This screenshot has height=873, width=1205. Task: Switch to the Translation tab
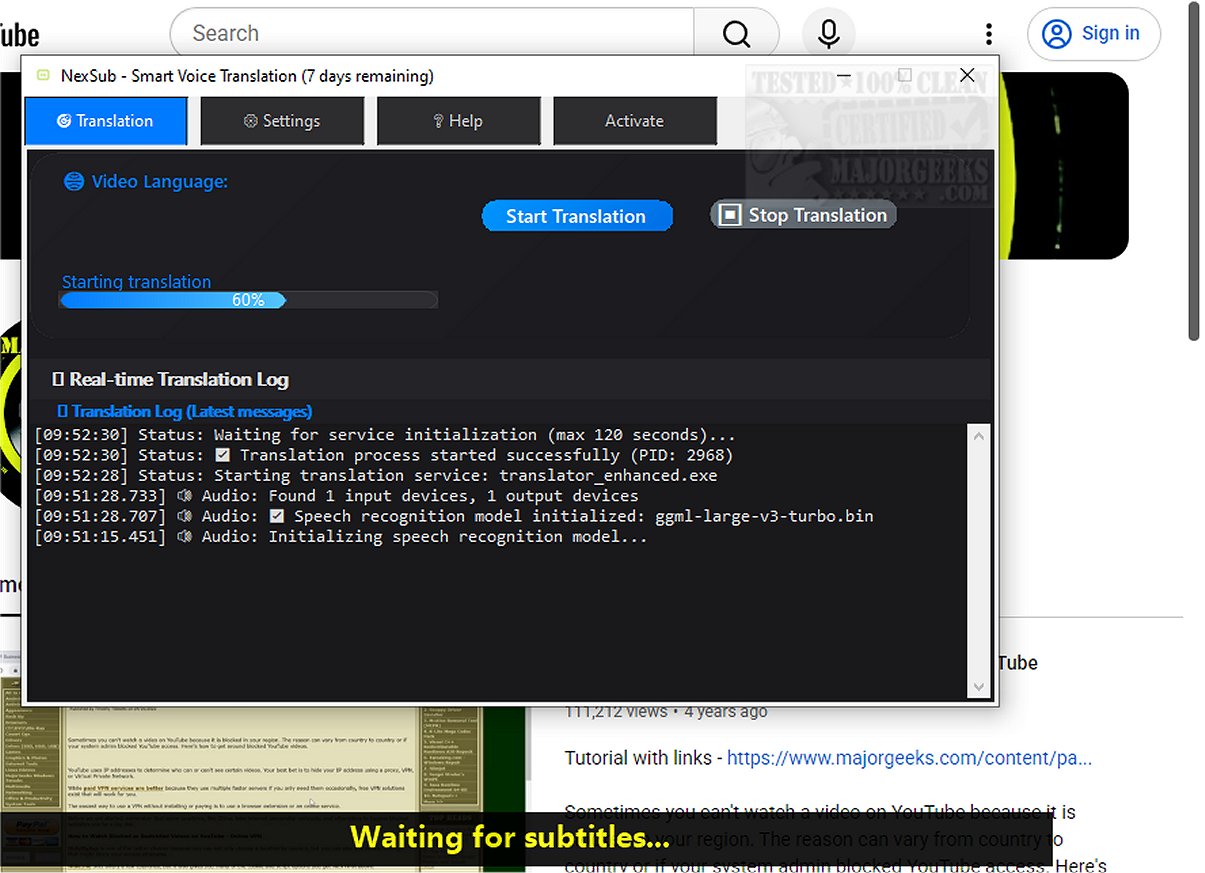point(106,121)
